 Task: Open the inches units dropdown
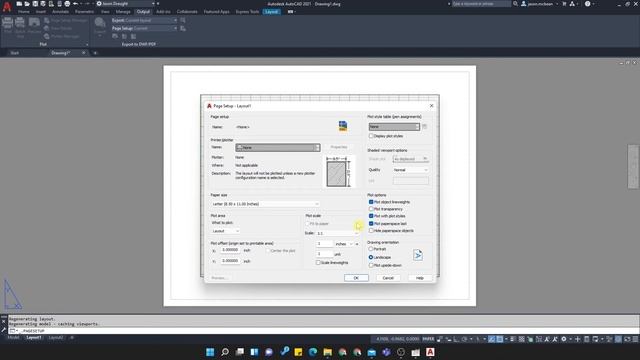pyautogui.click(x=344, y=244)
